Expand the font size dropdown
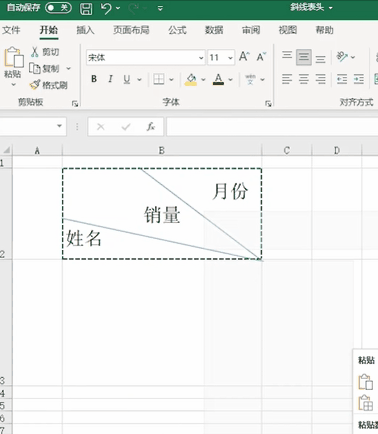378x434 pixels. tap(230, 58)
